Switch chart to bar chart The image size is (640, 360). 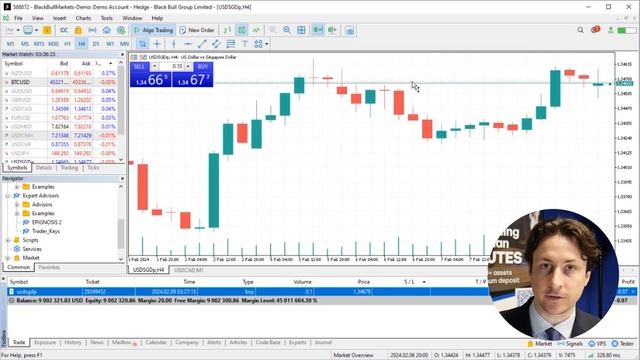228,30
